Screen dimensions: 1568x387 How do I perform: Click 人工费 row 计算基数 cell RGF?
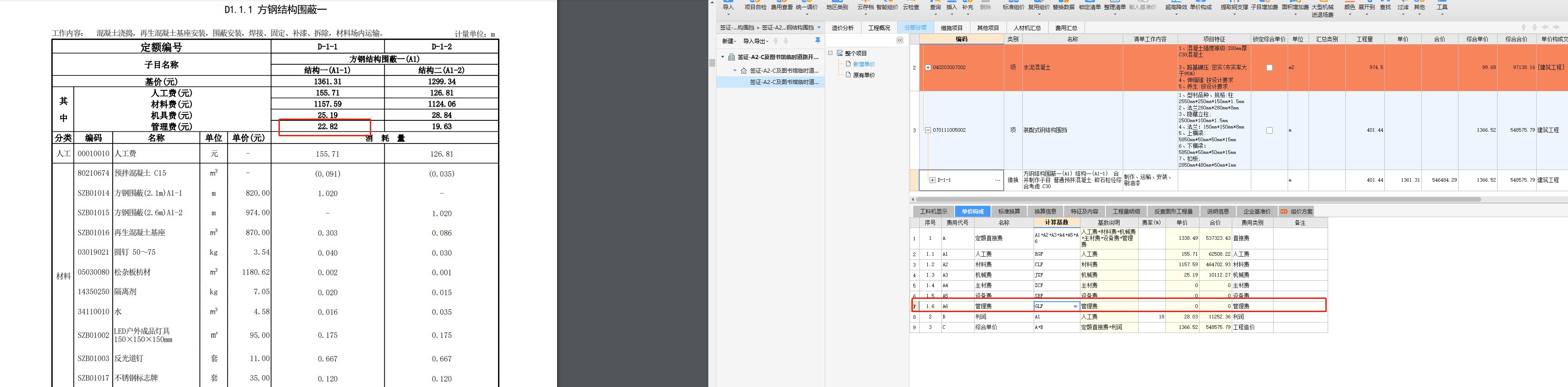(x=1056, y=254)
